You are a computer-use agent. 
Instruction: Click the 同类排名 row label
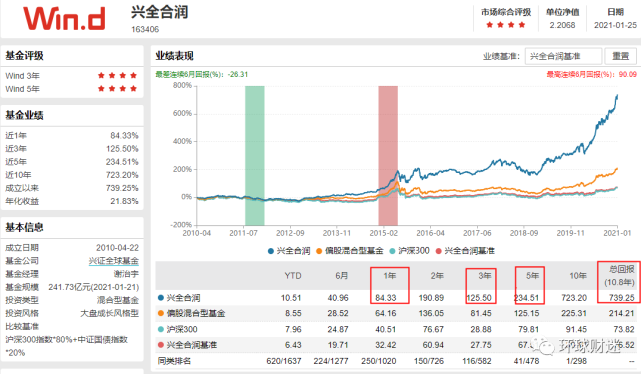(175, 361)
